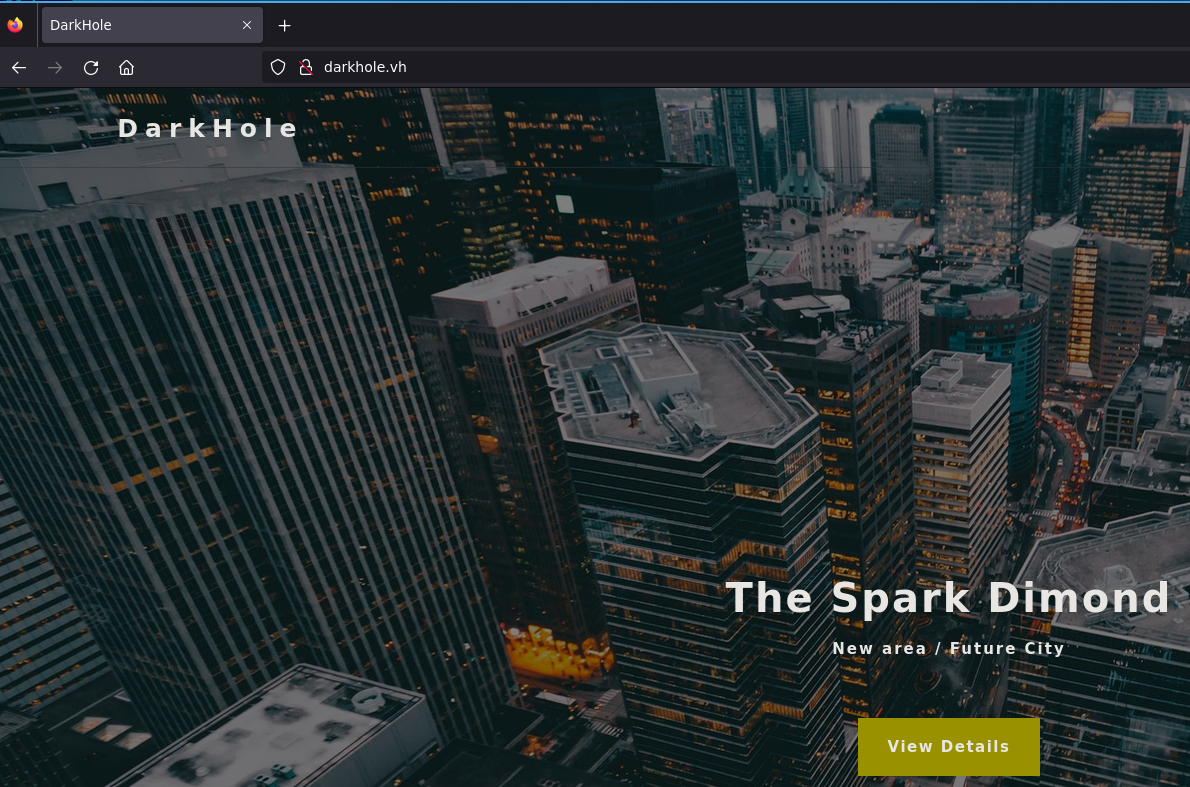Open a new browser tab
The image size is (1190, 787).
pos(285,25)
